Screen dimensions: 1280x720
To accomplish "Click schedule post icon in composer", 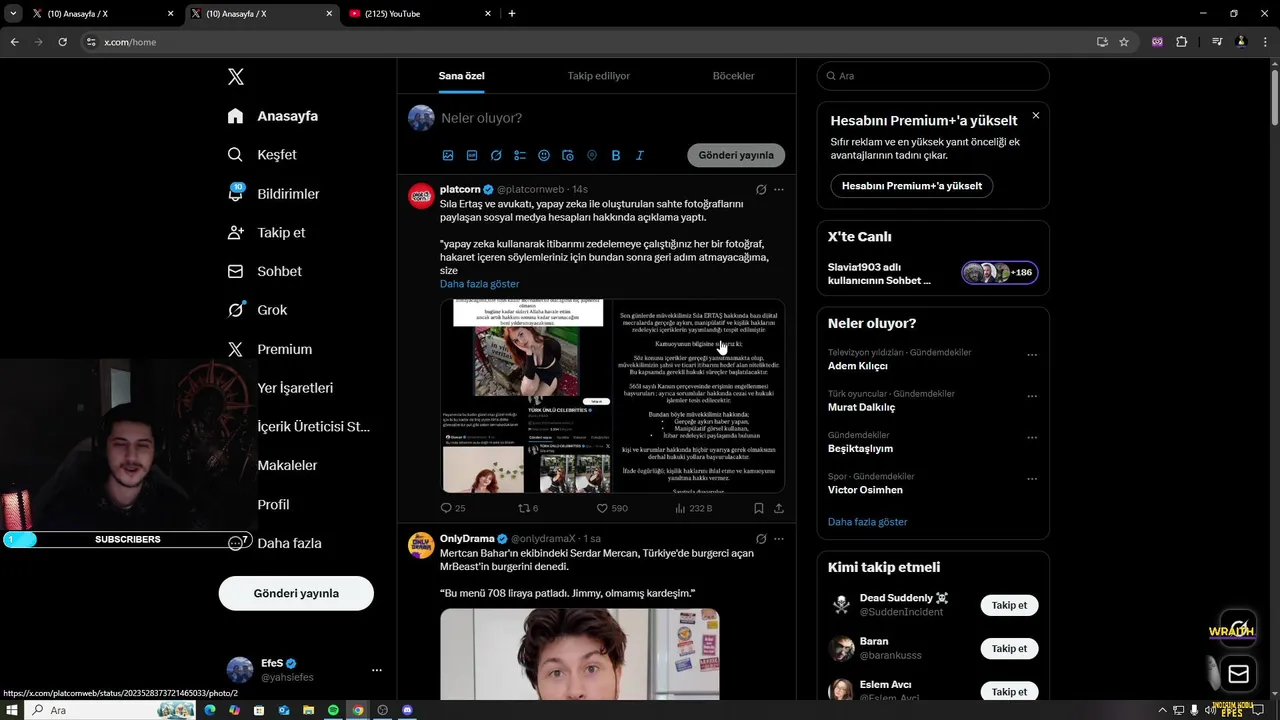I will 568,156.
